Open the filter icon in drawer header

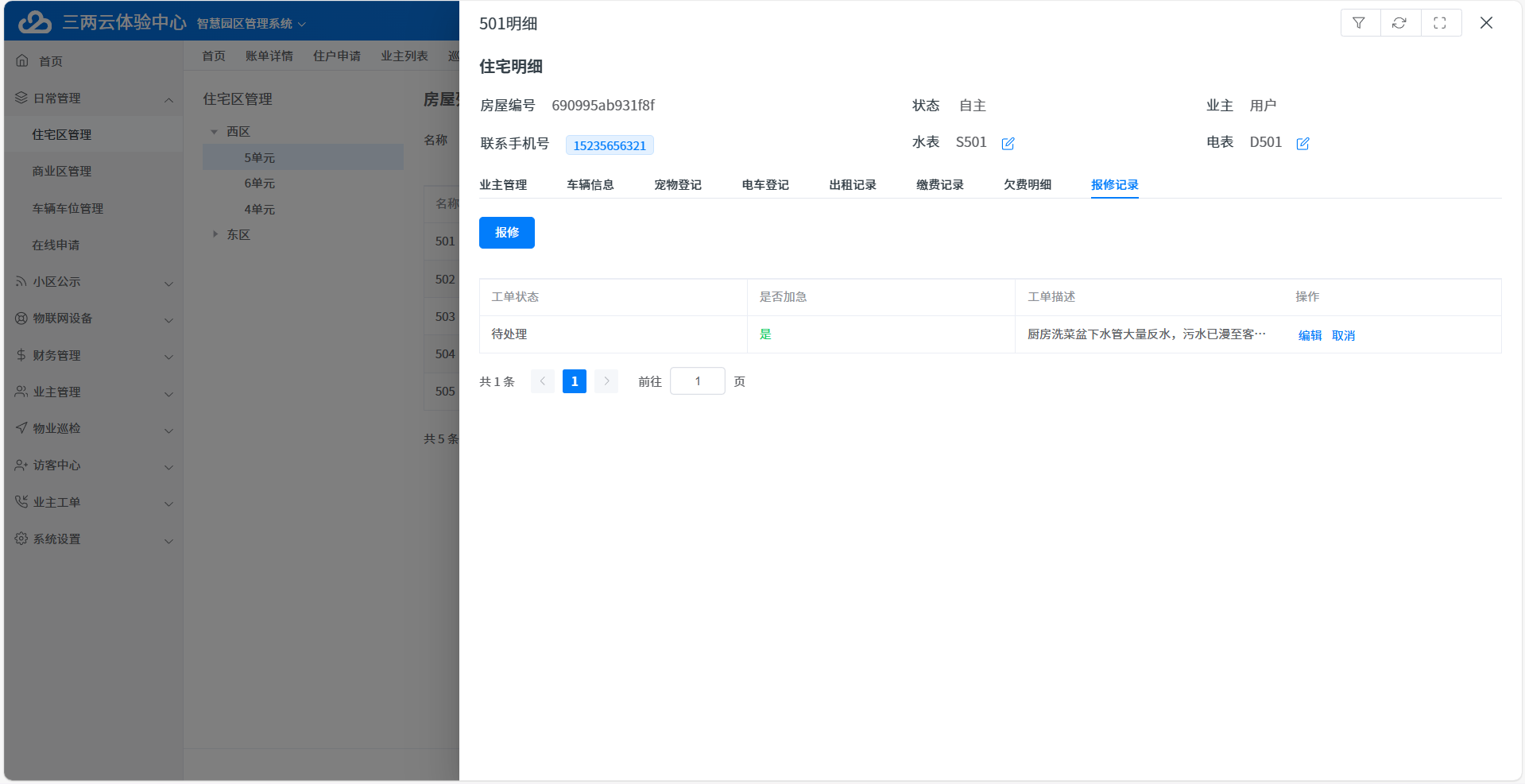pyautogui.click(x=1359, y=22)
